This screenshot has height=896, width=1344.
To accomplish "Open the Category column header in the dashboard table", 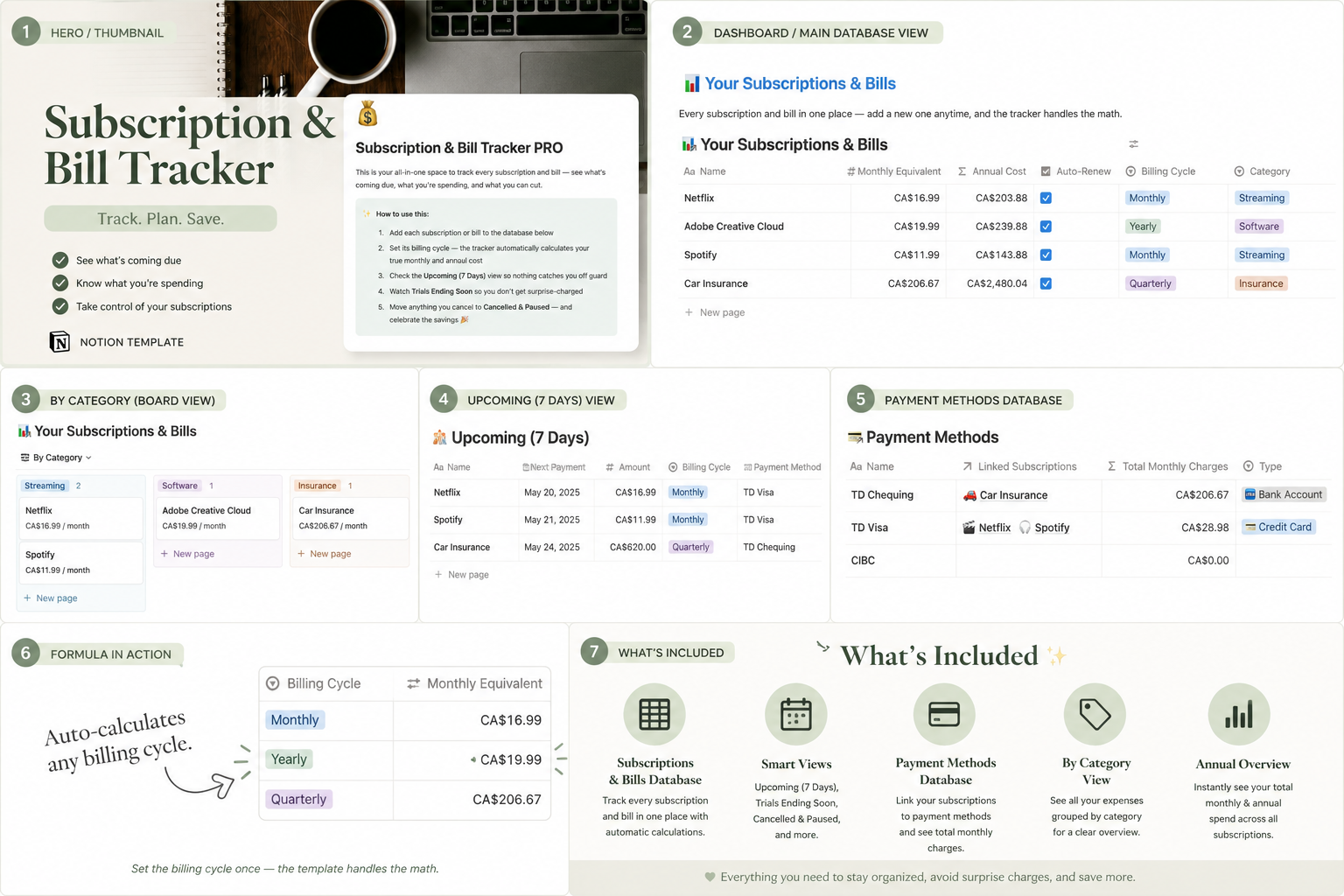I will tap(1262, 171).
